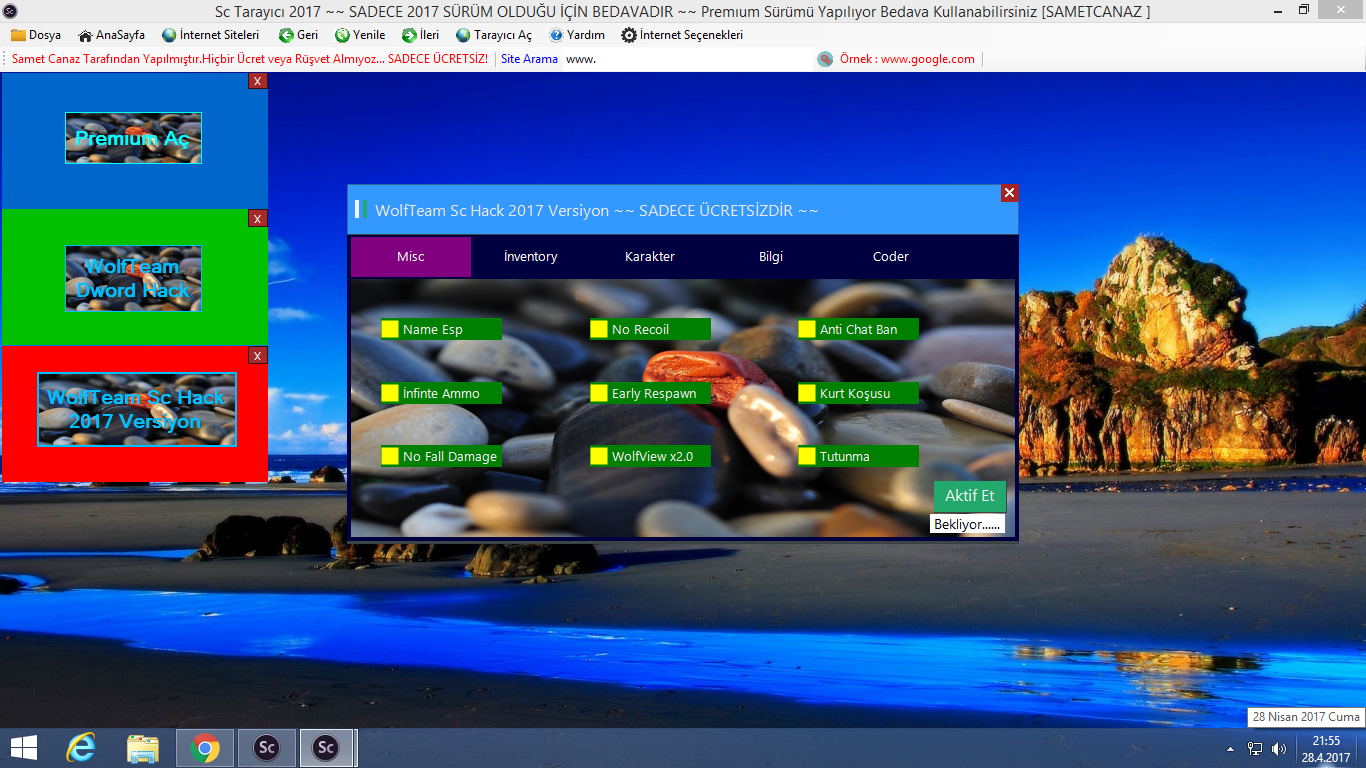Open İnternet Siteleri menu
This screenshot has width=1366, height=768.
pos(210,35)
